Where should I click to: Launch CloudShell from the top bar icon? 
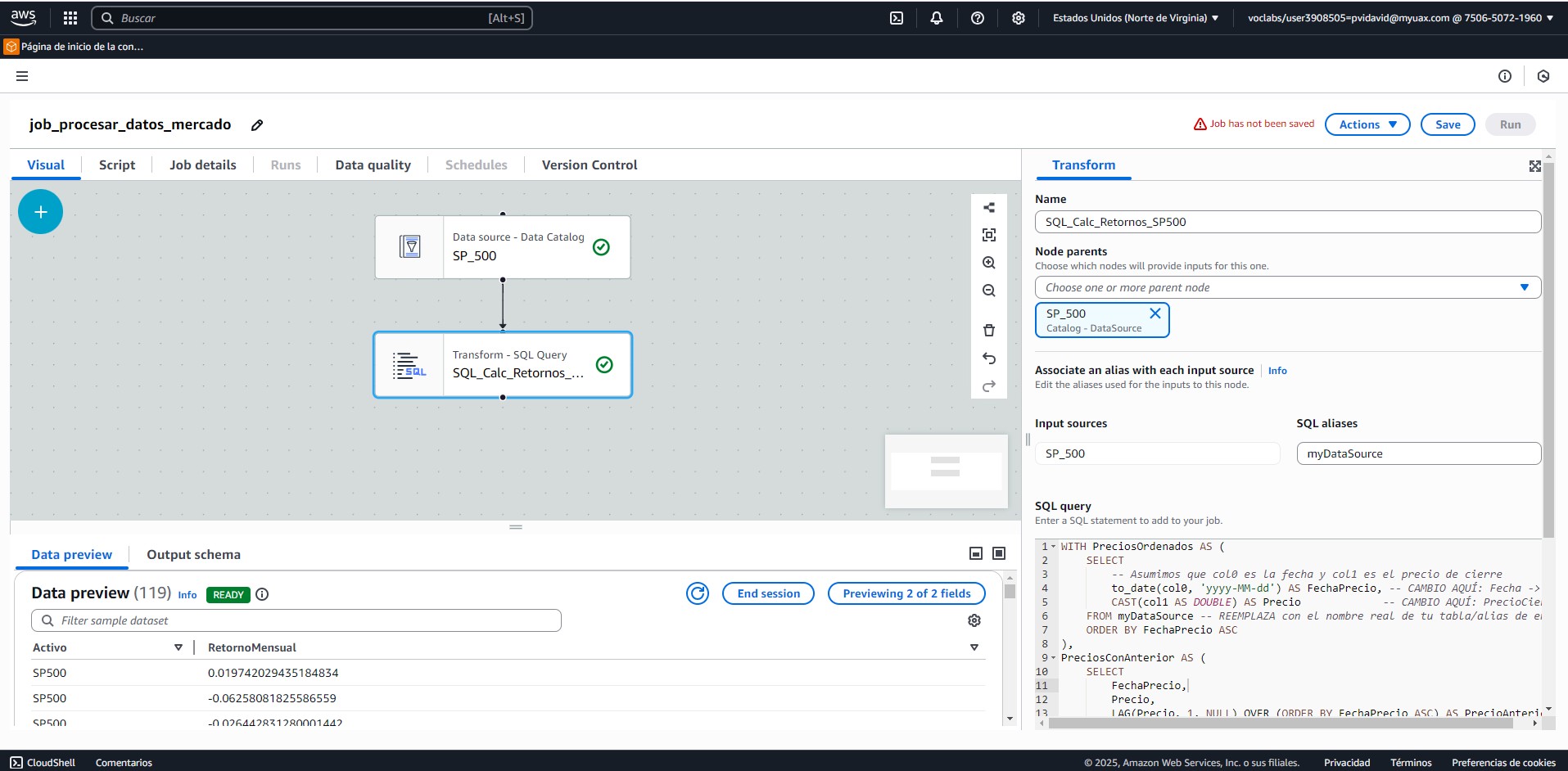897,18
